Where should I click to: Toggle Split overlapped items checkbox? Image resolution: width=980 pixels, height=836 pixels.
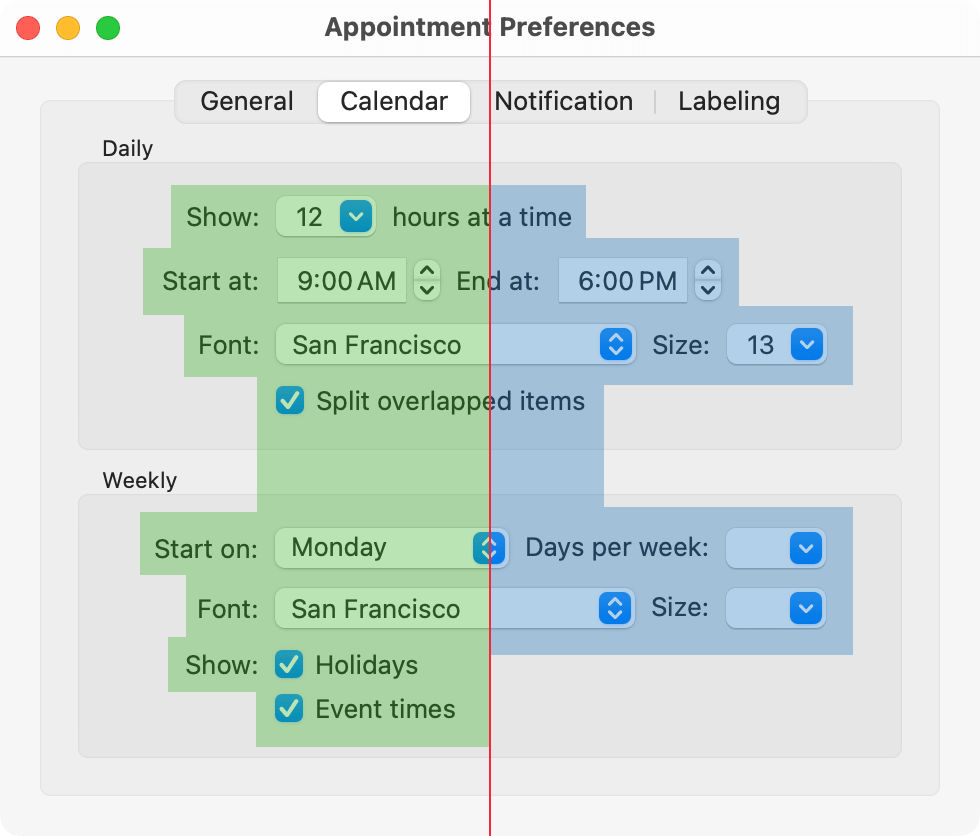290,401
